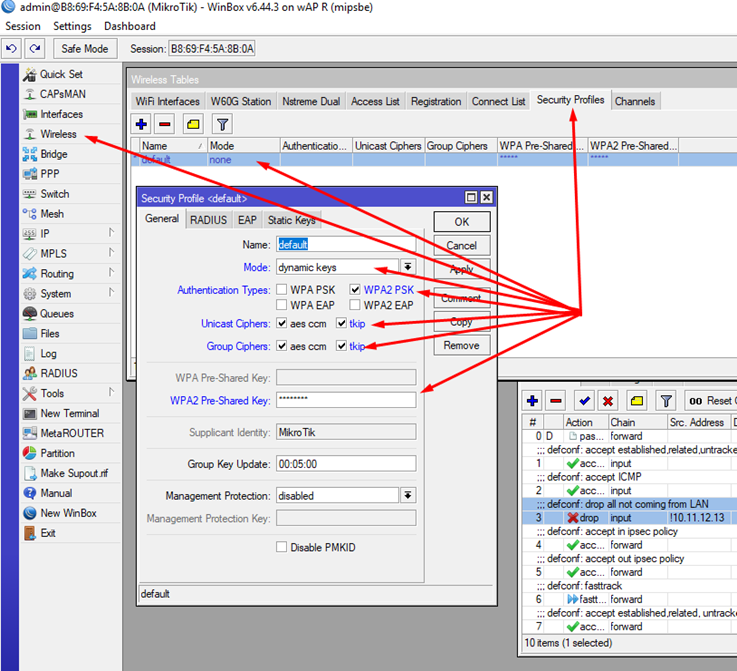This screenshot has width=737, height=671.
Task: Toggle Disable PMKID checkbox
Action: [282, 547]
